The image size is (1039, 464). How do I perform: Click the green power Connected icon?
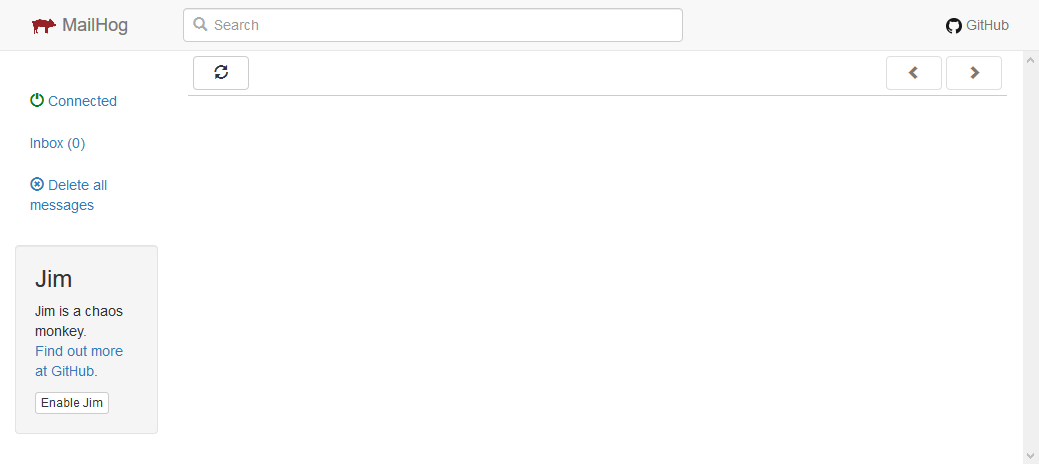click(37, 100)
